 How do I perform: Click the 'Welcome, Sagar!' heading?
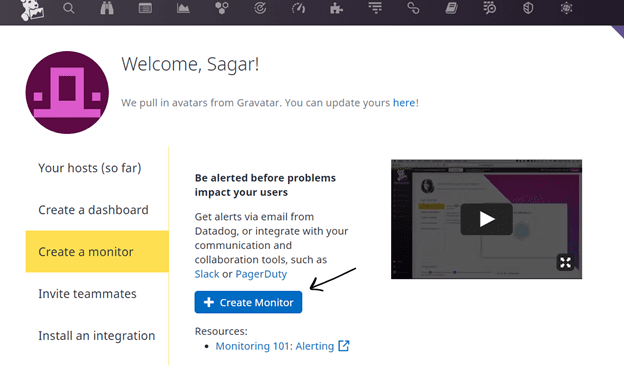click(190, 64)
